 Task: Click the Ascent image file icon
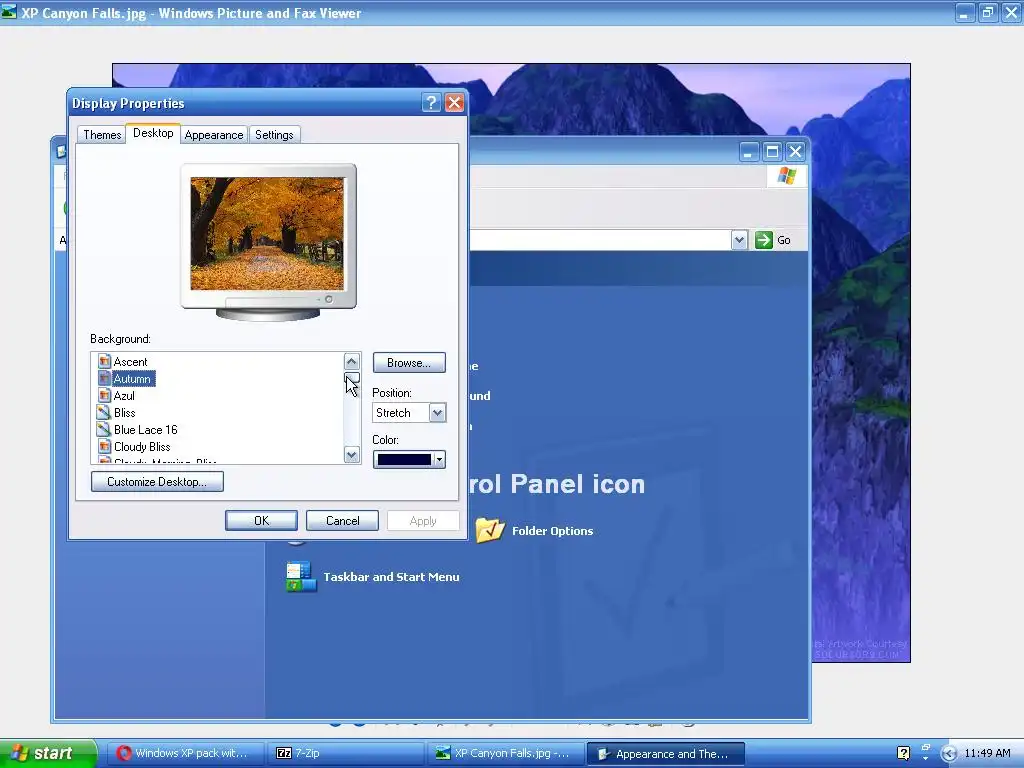pyautogui.click(x=104, y=361)
